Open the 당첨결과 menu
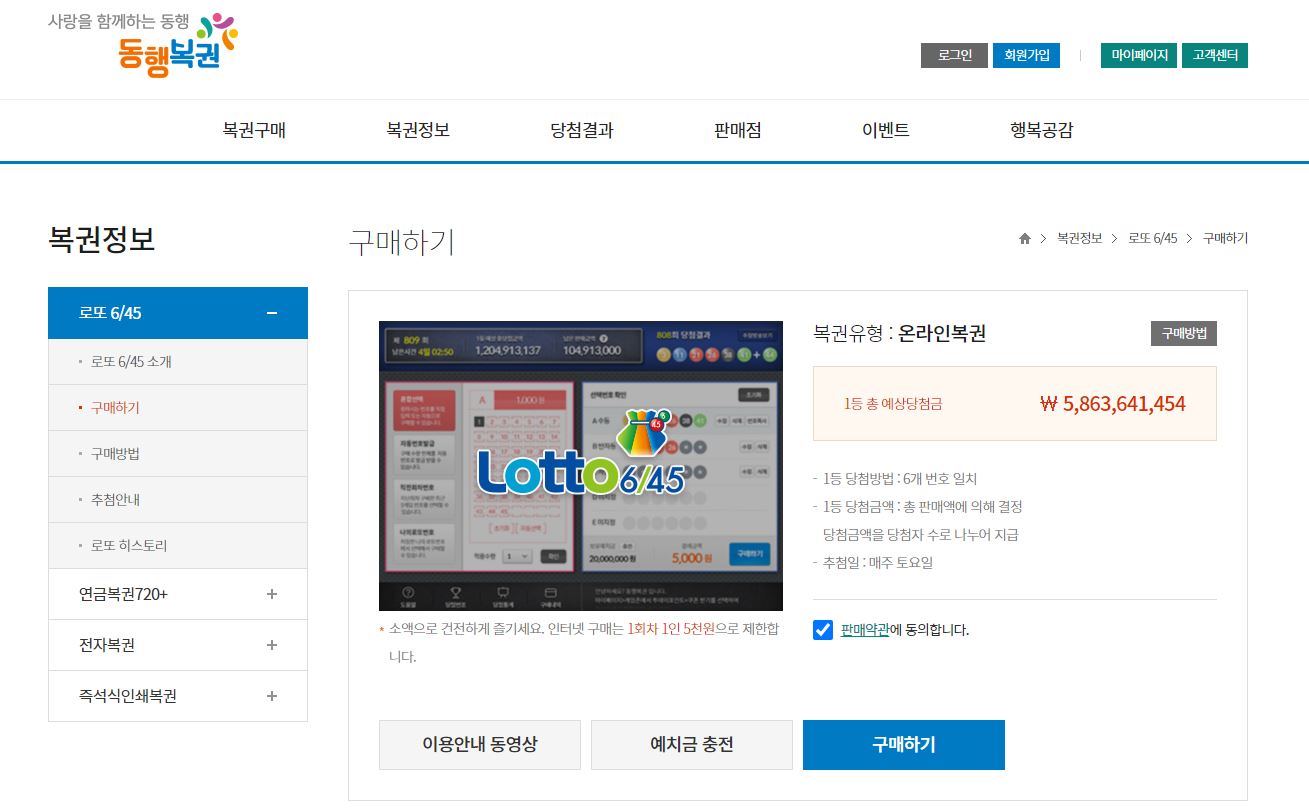The width and height of the screenshot is (1309, 809). pos(582,130)
